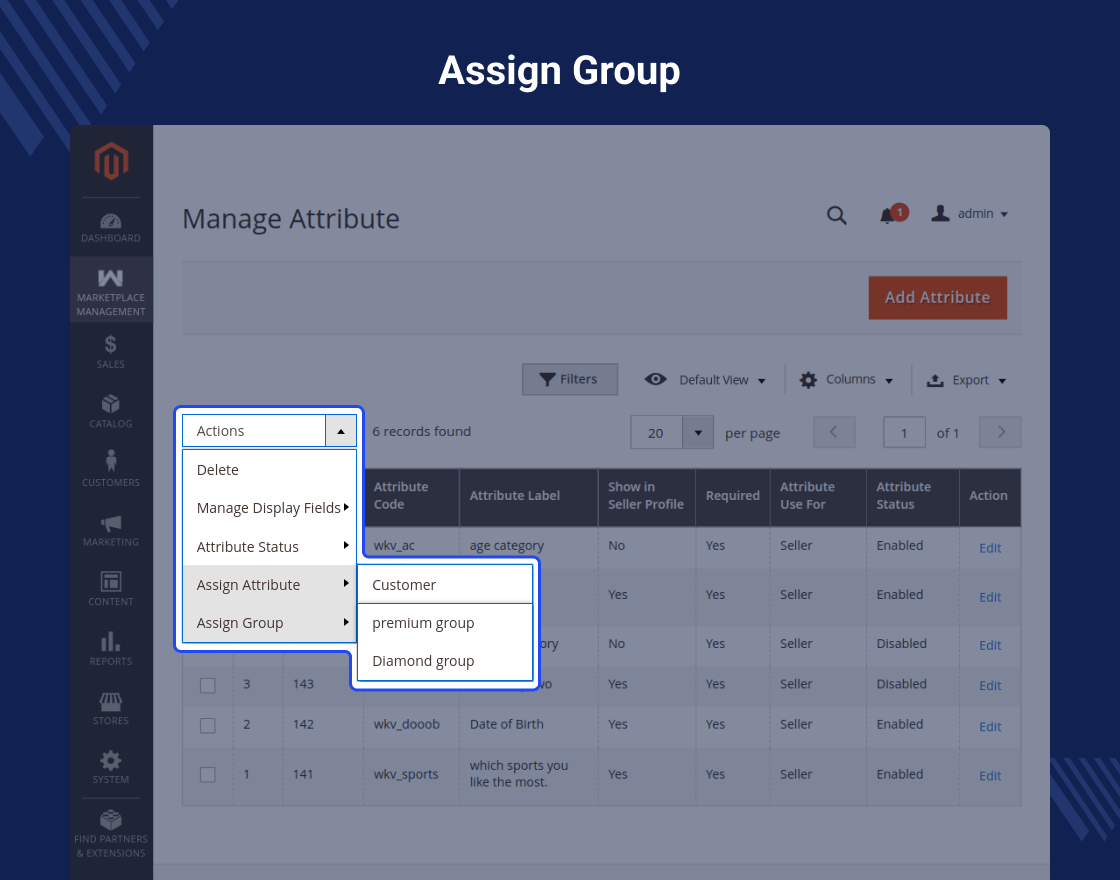
Task: Click the 'age category' label cell
Action: 506,546
